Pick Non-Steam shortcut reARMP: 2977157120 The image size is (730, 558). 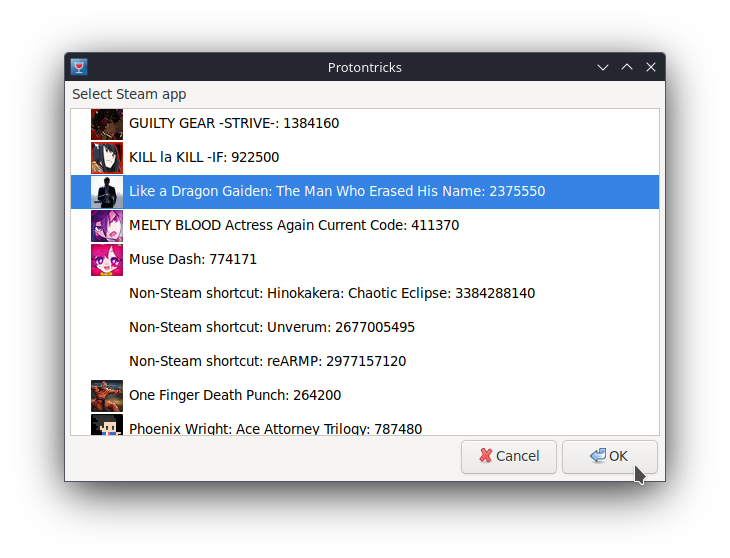click(365, 362)
